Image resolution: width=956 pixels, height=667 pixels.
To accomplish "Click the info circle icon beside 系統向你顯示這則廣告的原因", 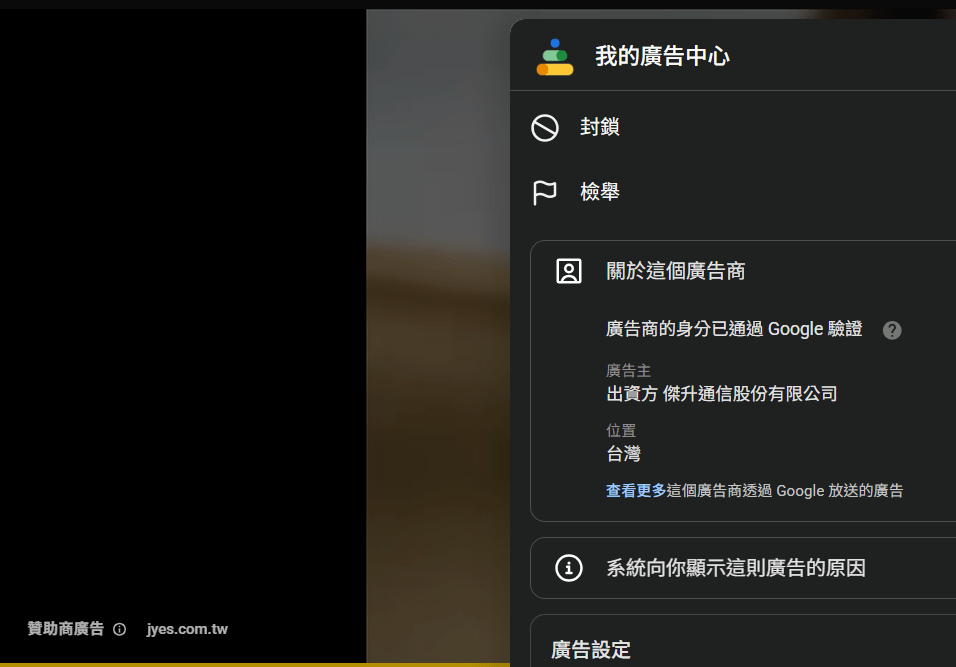I will coord(569,568).
